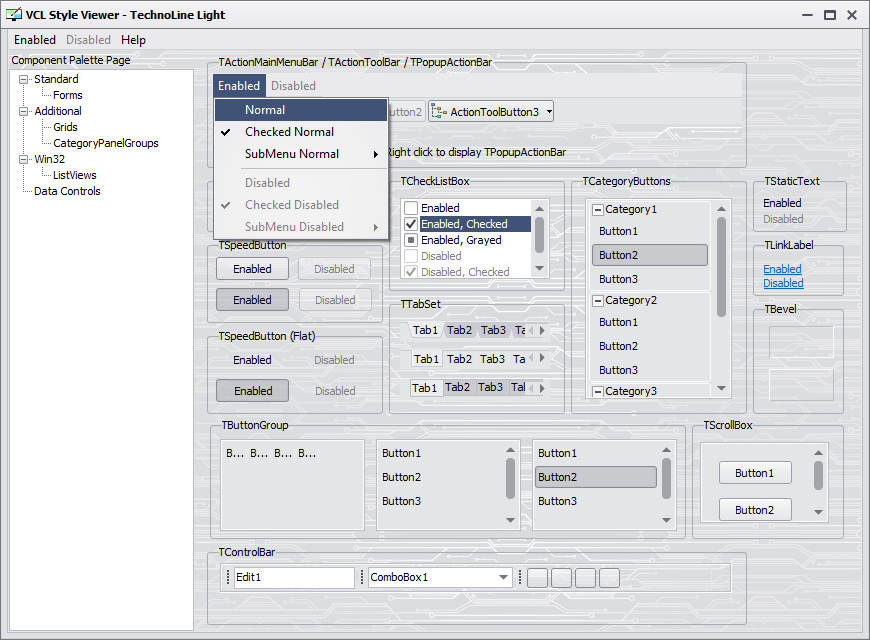Click Button3 under Category1
This screenshot has width=870, height=640.
click(x=650, y=279)
